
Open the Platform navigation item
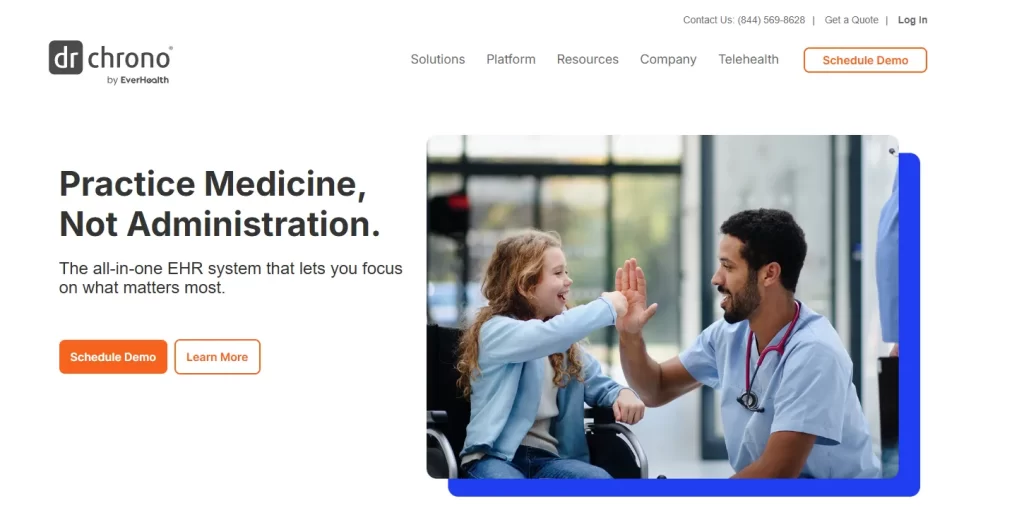pyautogui.click(x=511, y=59)
